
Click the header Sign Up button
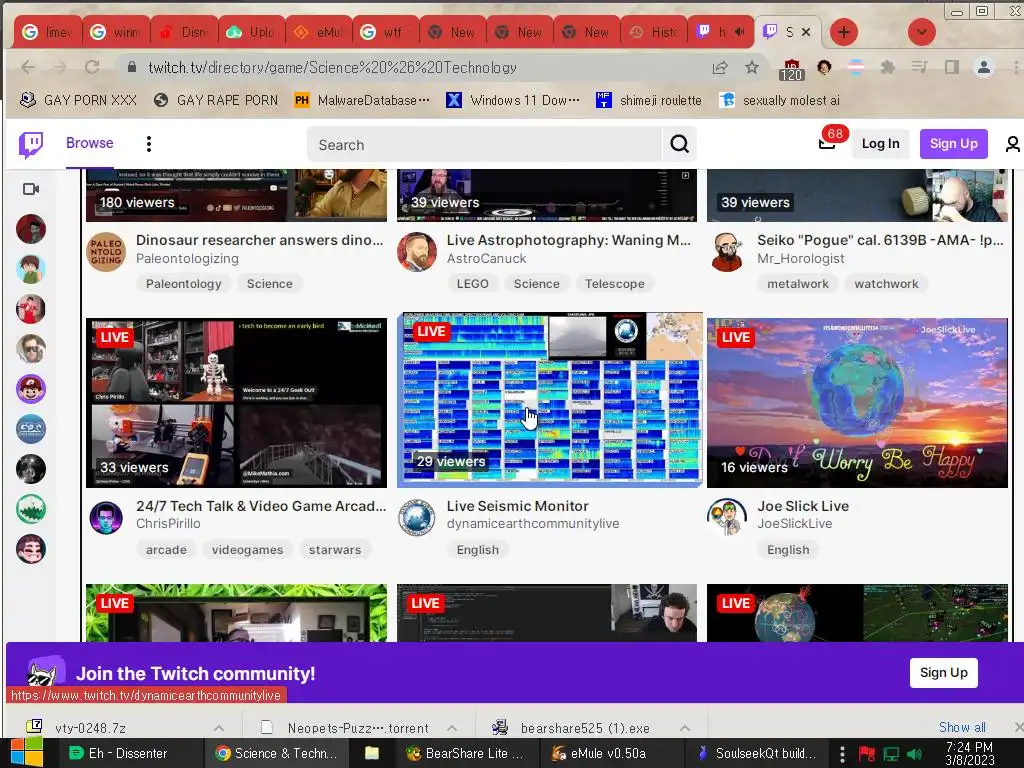click(953, 144)
